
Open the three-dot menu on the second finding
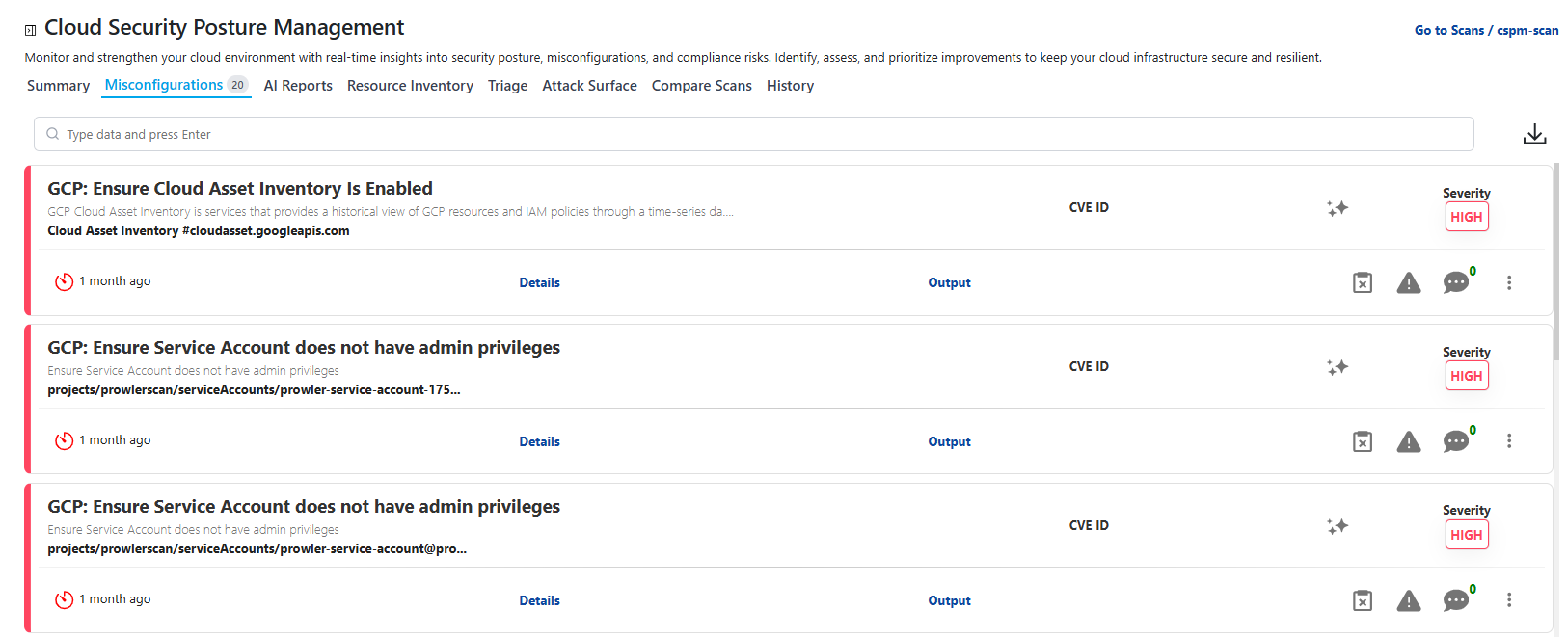tap(1510, 440)
